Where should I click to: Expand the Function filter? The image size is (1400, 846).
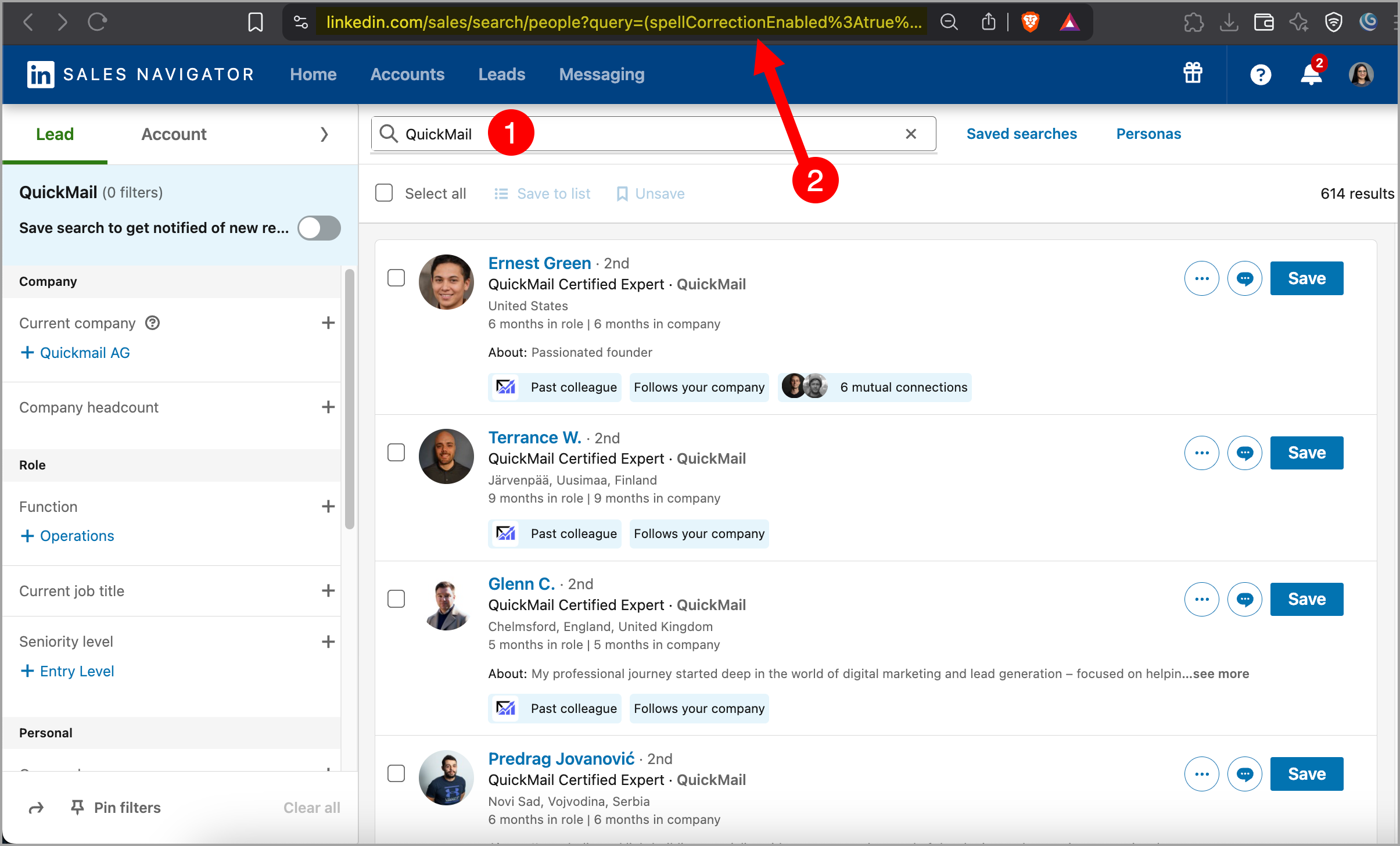(328, 506)
